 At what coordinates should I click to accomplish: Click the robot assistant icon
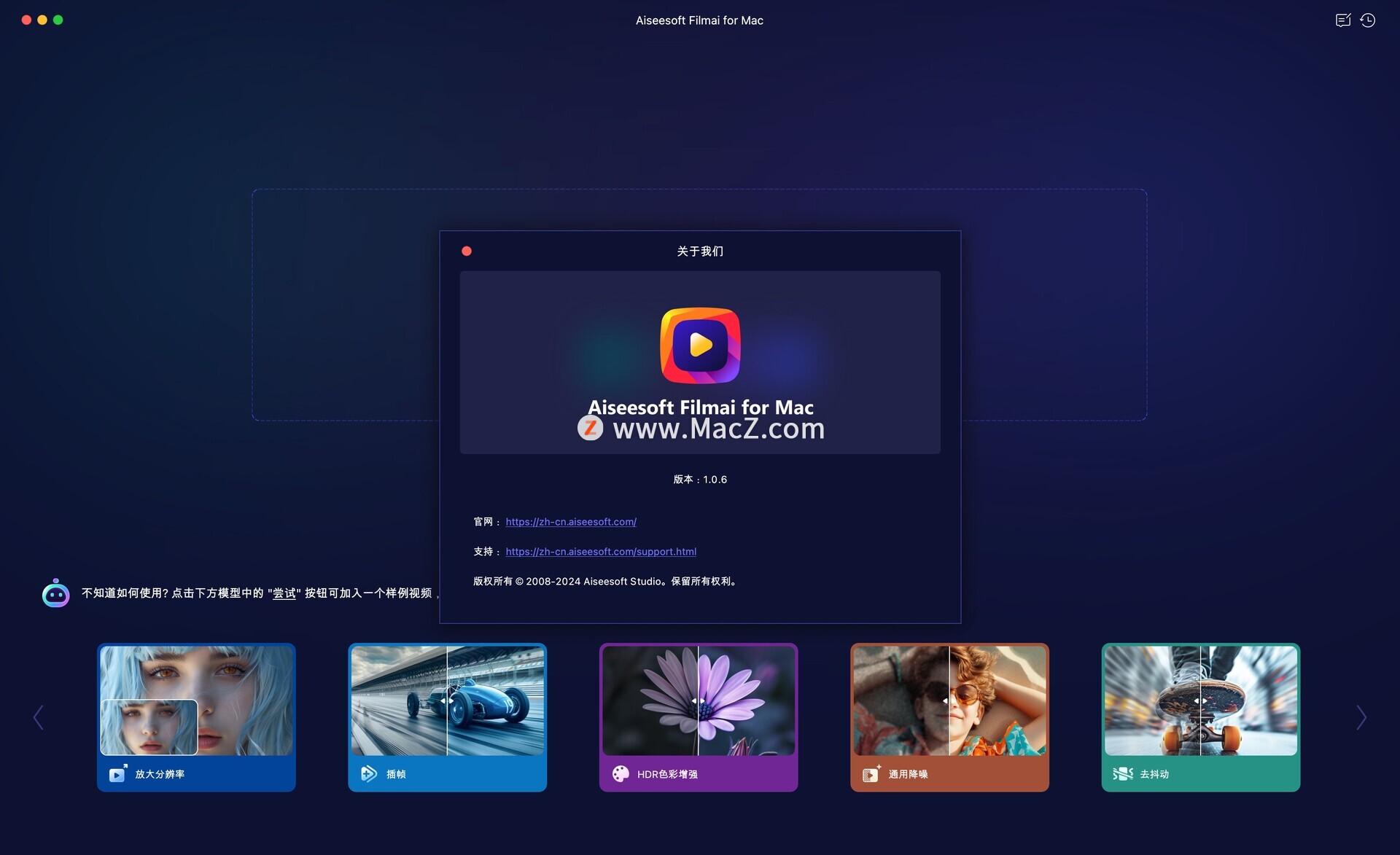coord(55,593)
